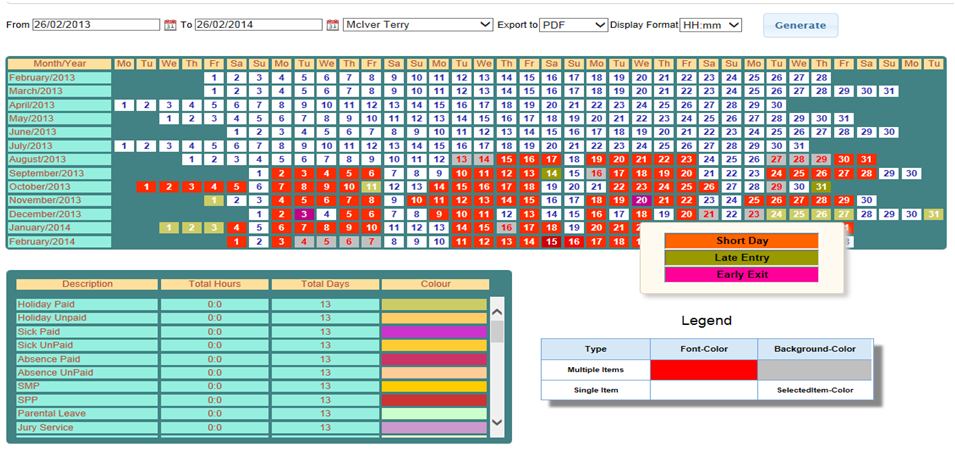Select the Late Entry legend entry

741,258
